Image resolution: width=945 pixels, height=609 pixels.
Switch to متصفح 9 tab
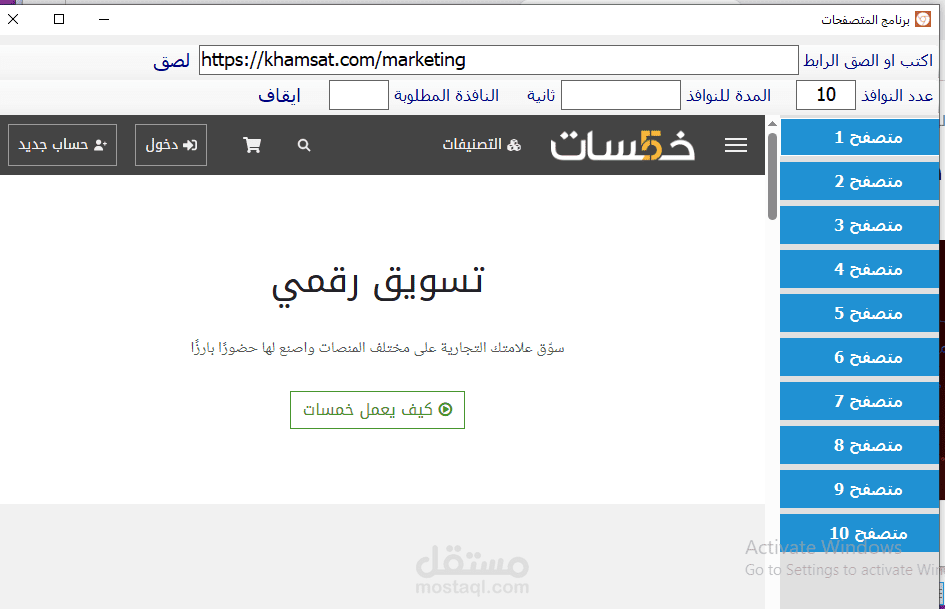[859, 489]
